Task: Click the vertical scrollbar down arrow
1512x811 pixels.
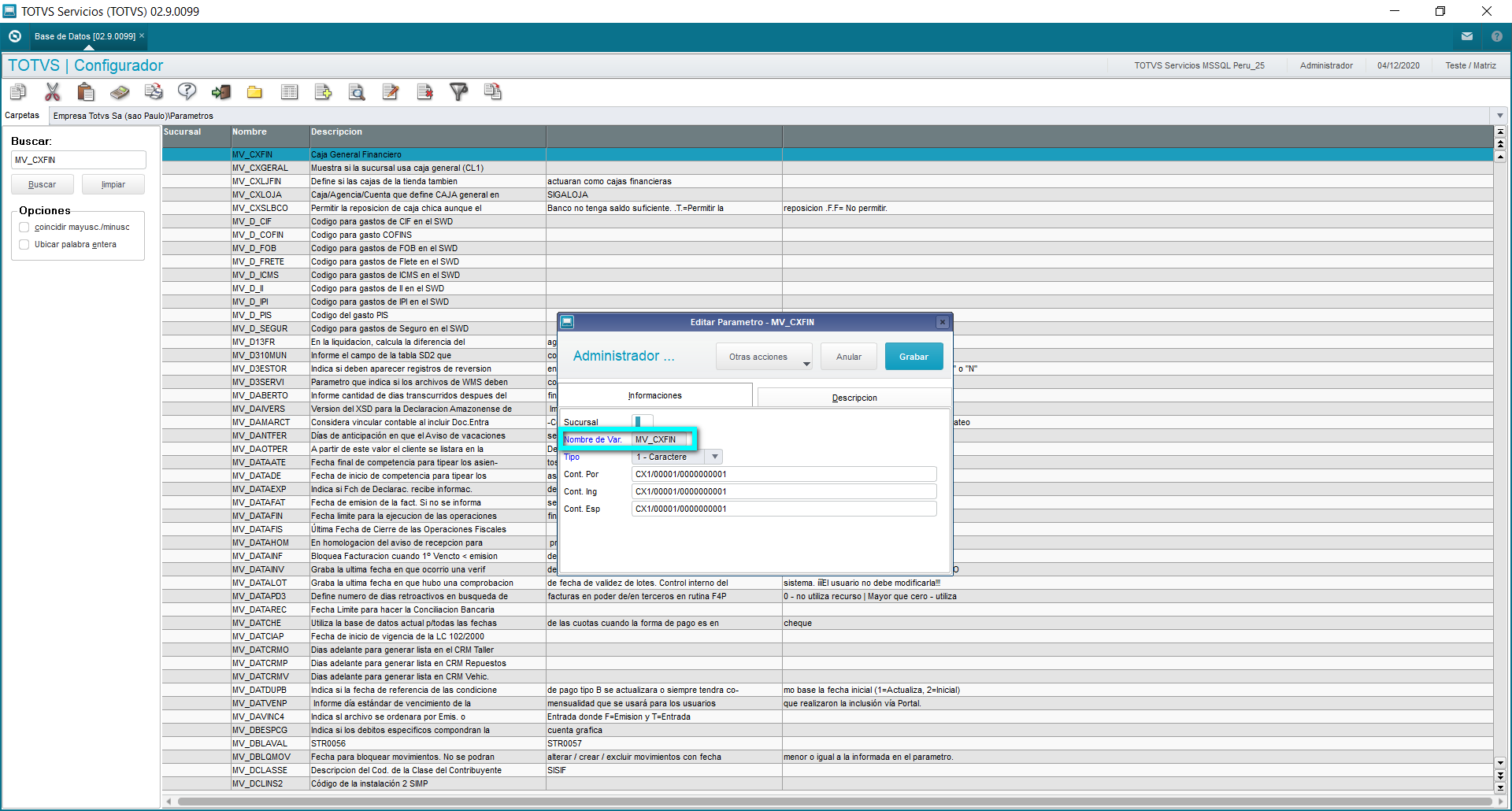Action: 1500,763
